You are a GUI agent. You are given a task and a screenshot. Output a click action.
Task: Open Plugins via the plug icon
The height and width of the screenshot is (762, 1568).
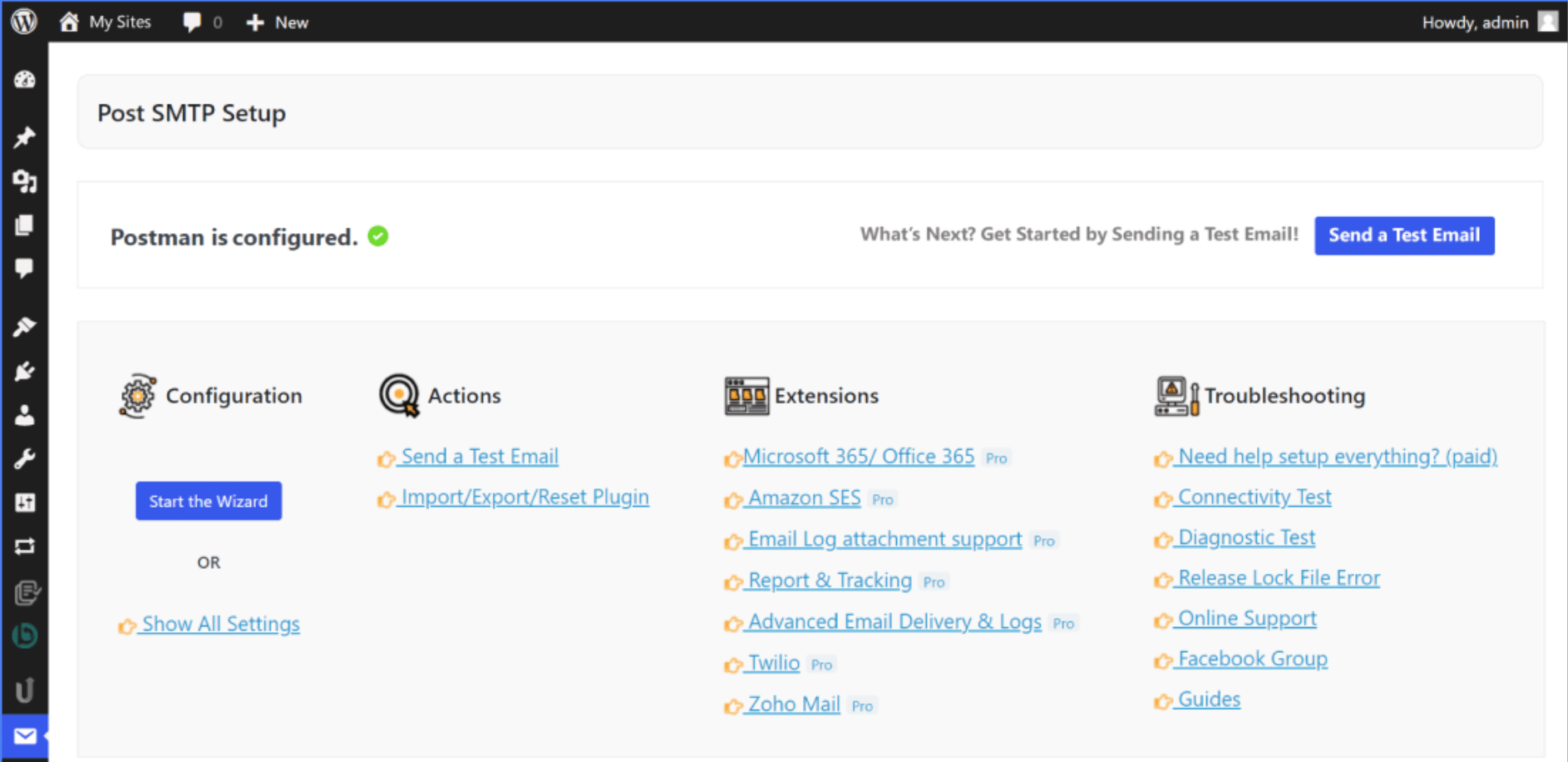click(25, 371)
